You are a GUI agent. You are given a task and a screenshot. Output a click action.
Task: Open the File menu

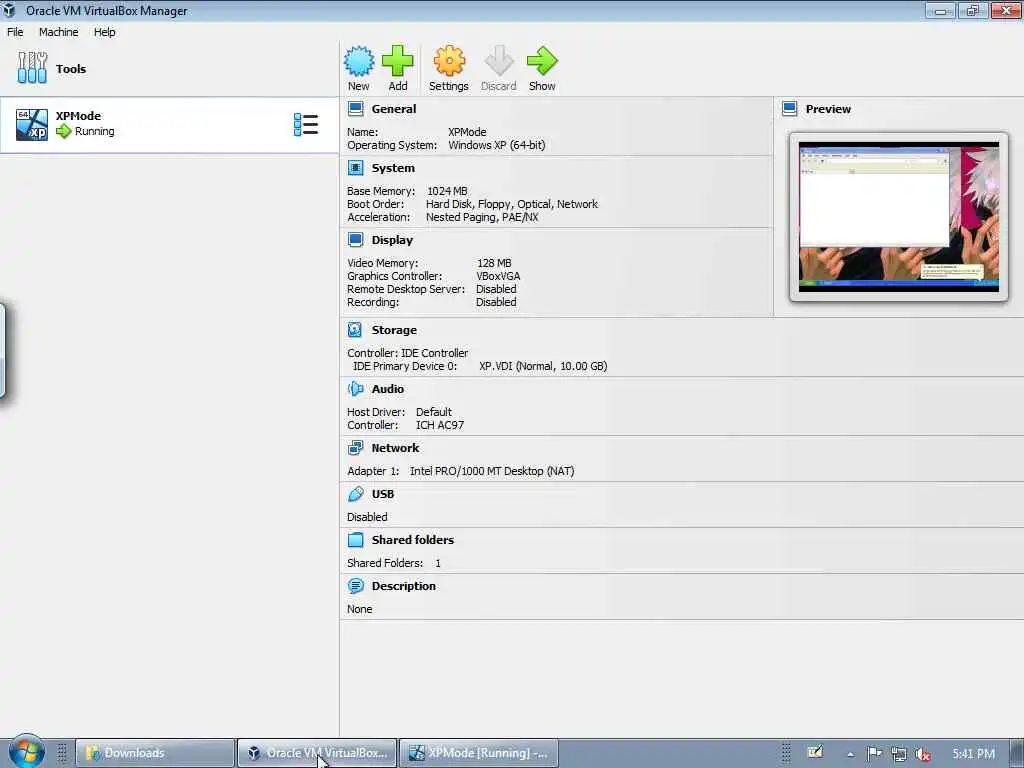15,32
